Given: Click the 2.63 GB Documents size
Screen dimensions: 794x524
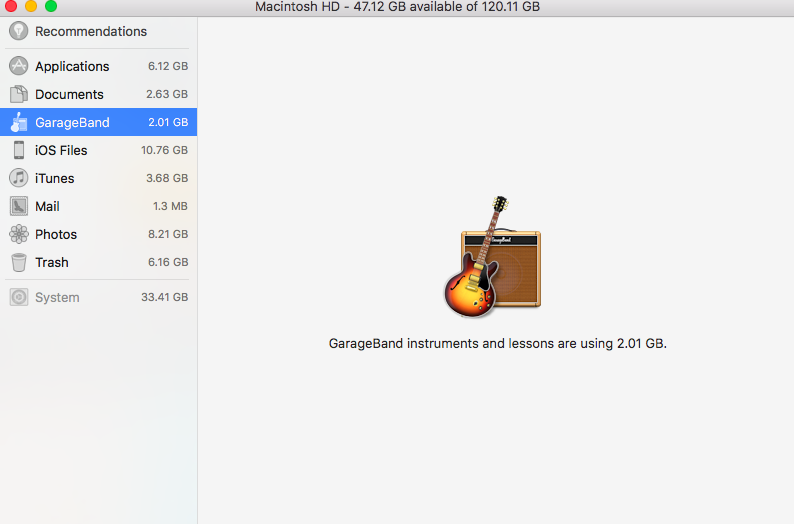Looking at the screenshot, I should click(167, 94).
